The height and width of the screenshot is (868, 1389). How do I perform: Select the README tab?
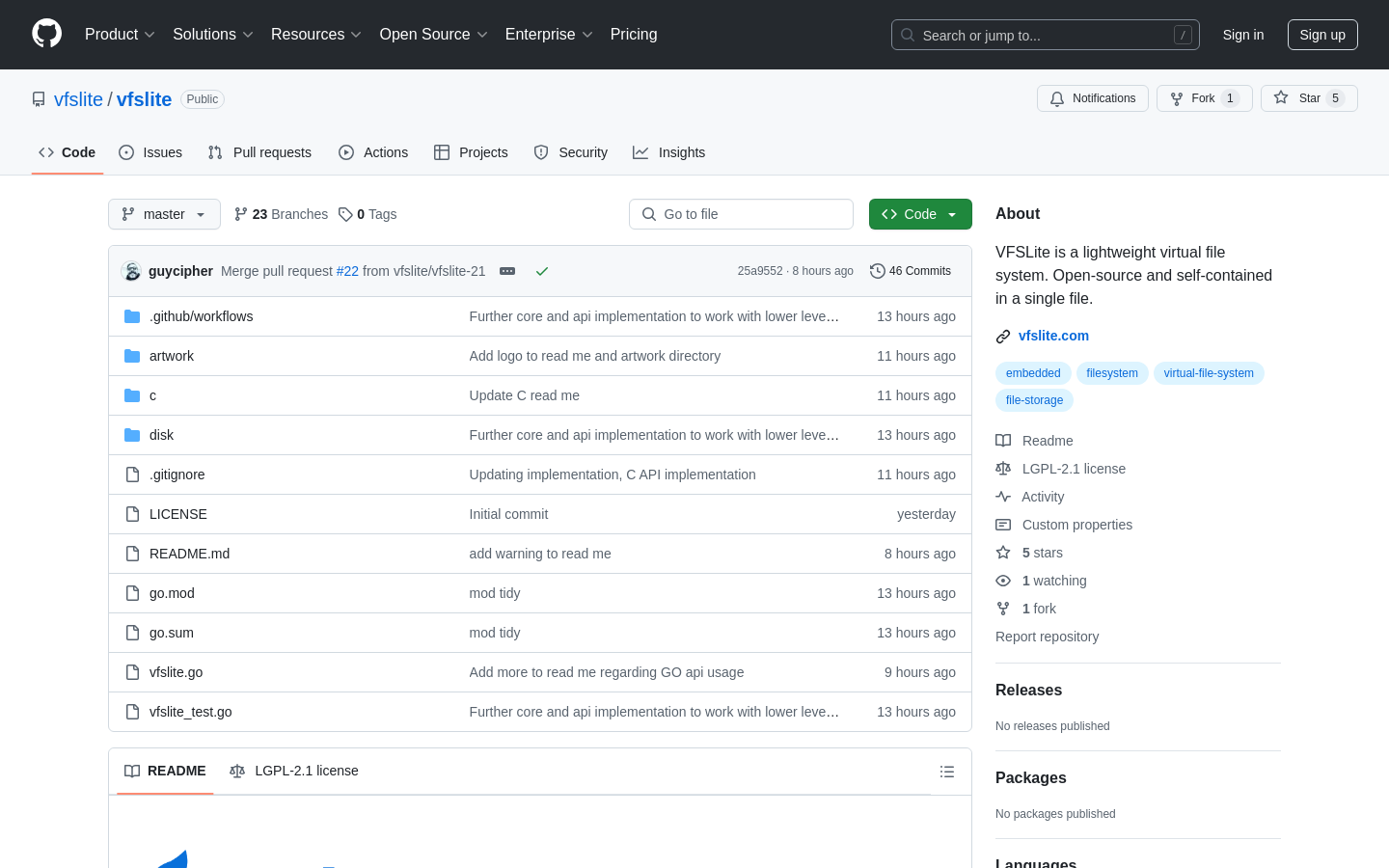165,771
